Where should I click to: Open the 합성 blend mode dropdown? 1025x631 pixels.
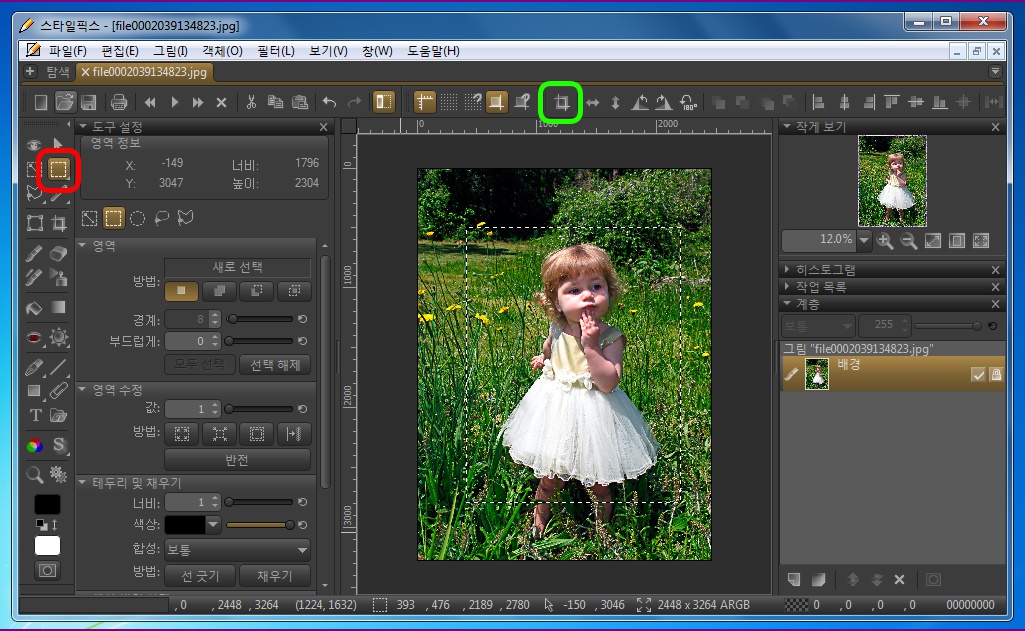(x=237, y=550)
